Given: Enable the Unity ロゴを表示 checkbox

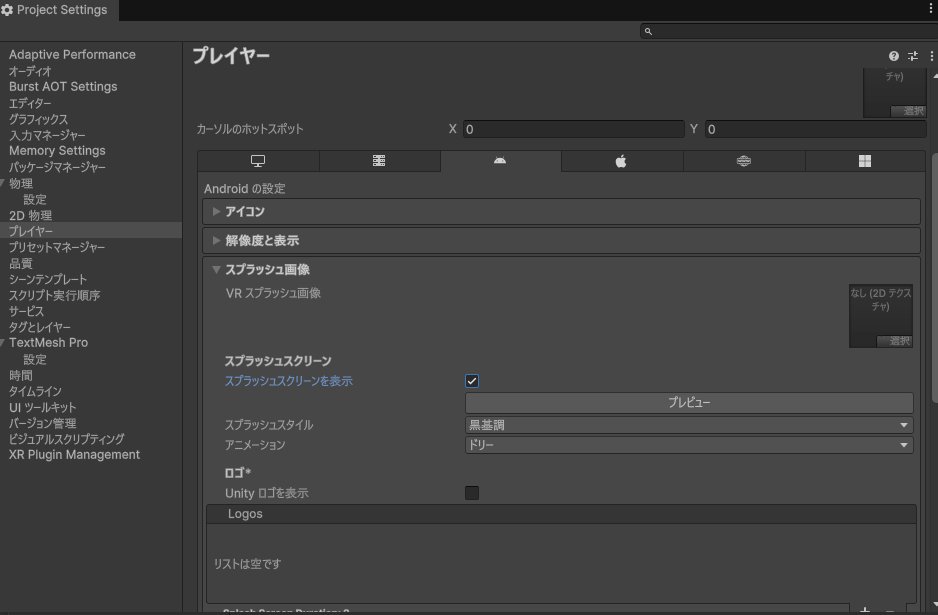Looking at the screenshot, I should pyautogui.click(x=472, y=493).
